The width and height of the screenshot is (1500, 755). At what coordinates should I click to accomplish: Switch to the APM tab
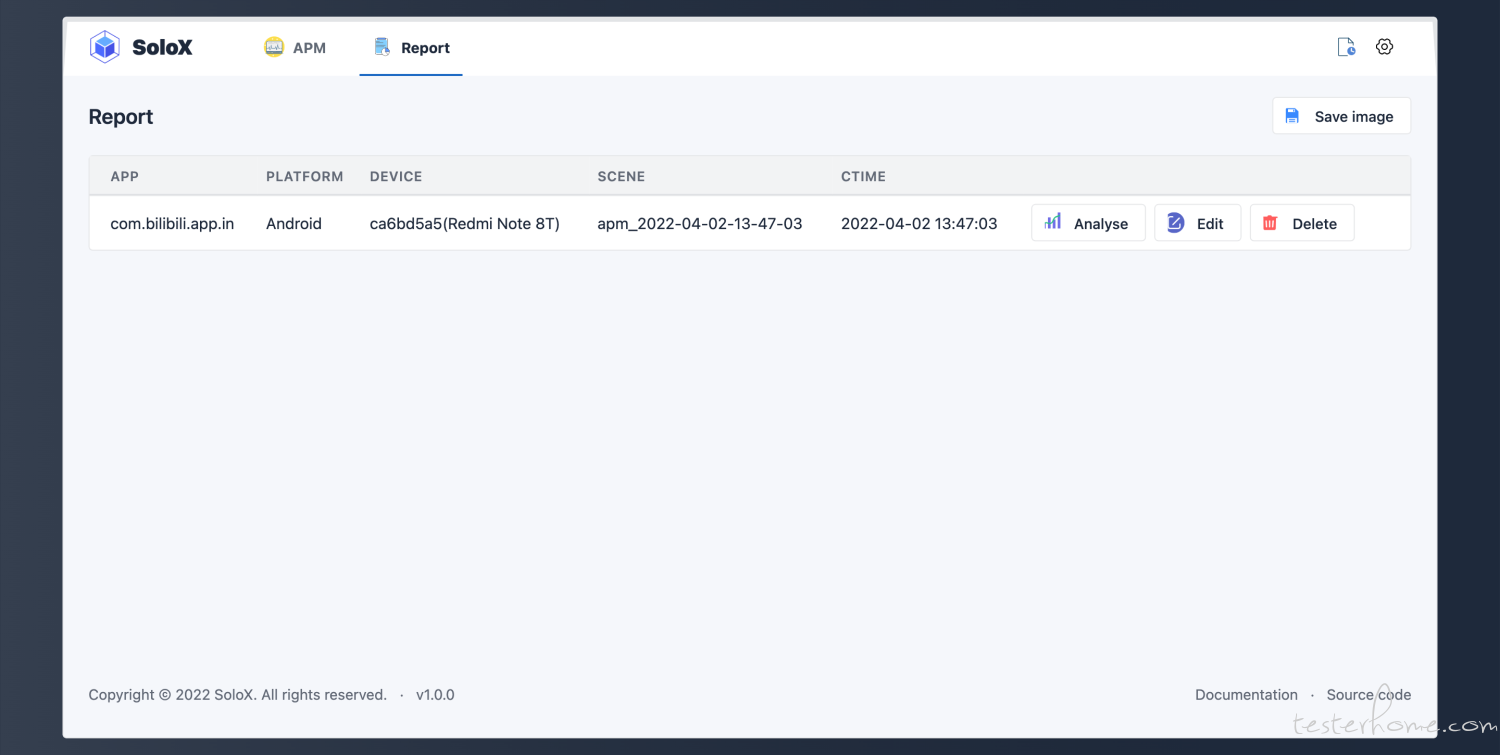[309, 48]
